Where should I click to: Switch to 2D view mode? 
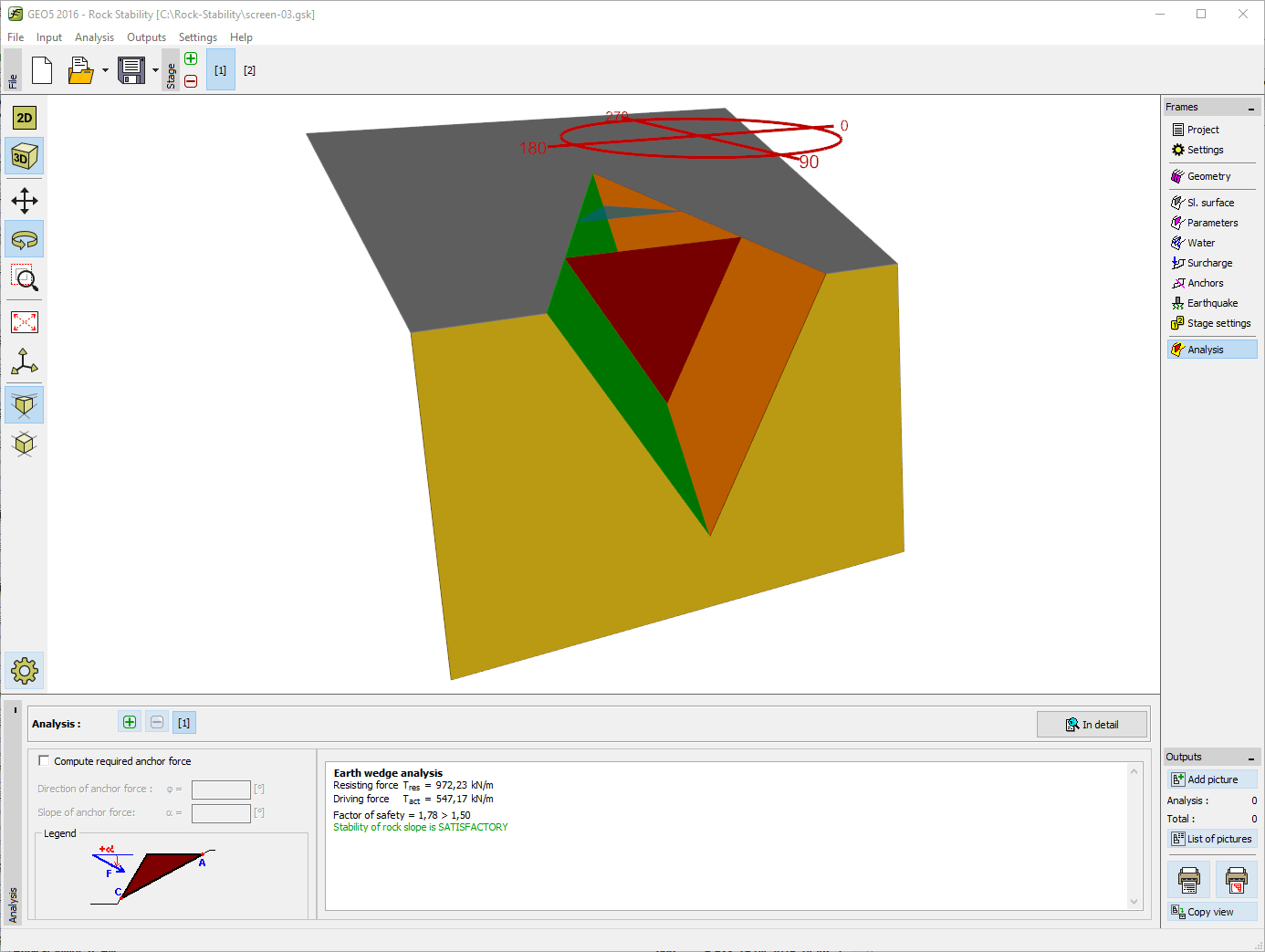(x=25, y=118)
